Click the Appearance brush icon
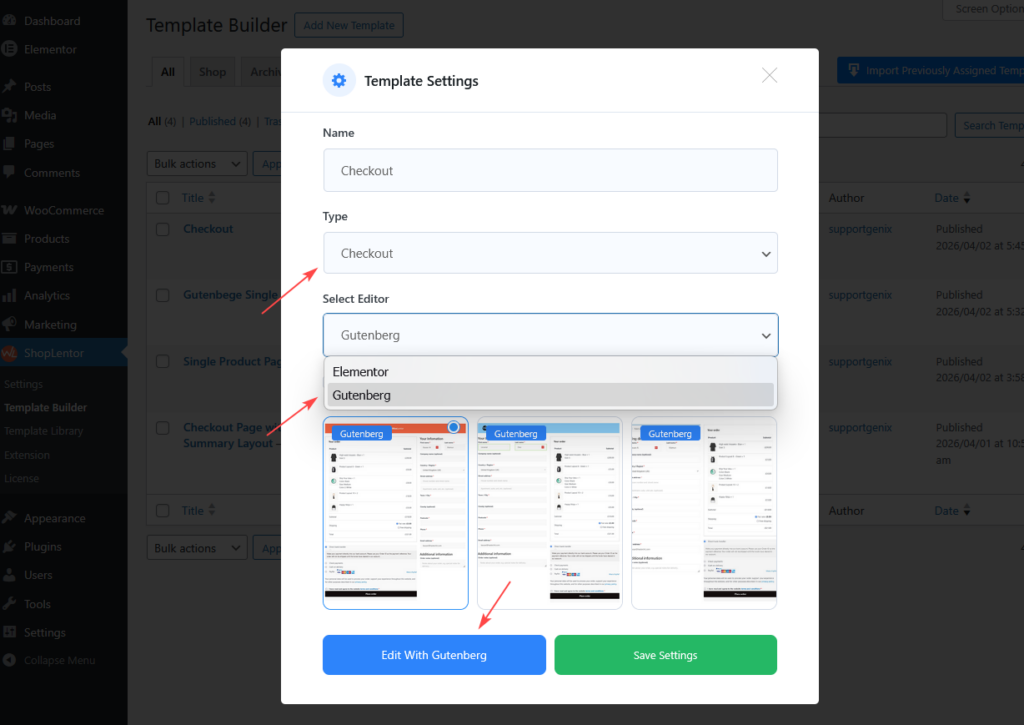 pos(9,518)
